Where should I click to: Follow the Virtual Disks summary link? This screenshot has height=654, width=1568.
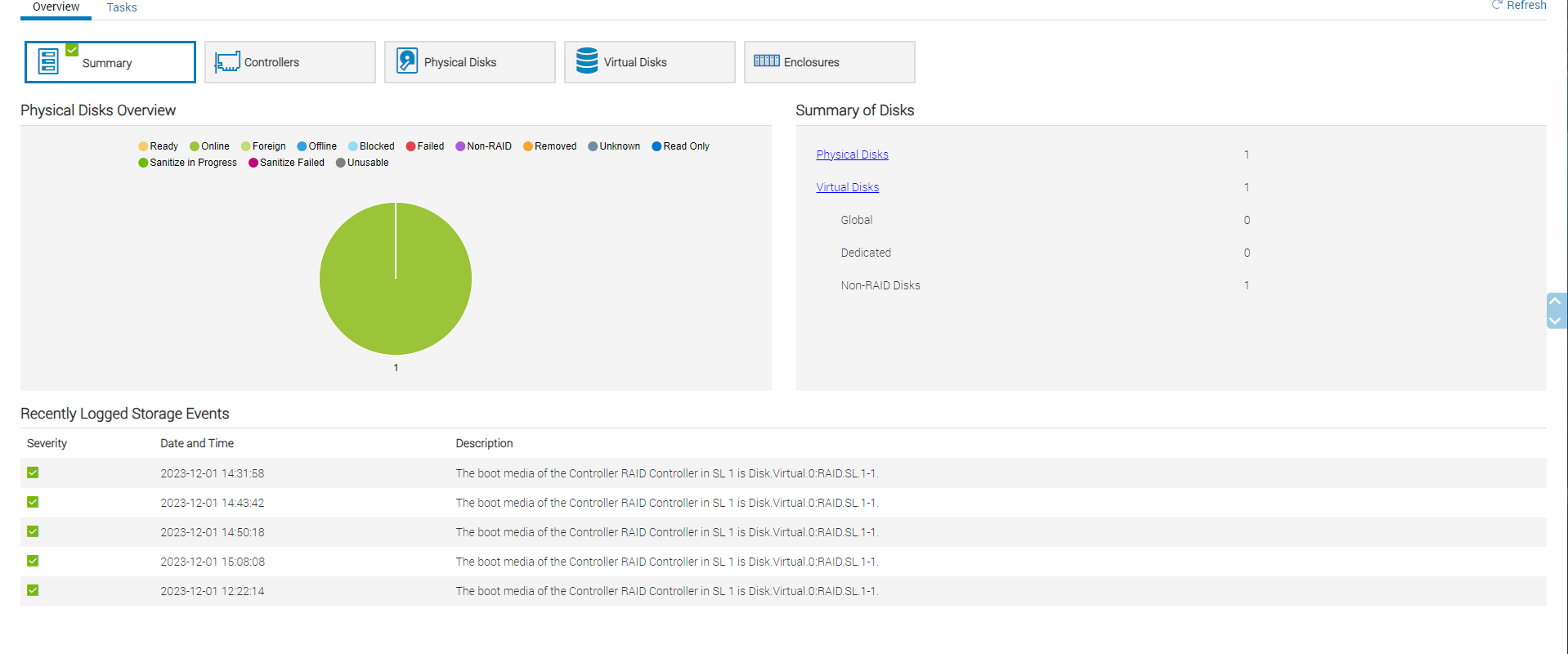coord(847,187)
